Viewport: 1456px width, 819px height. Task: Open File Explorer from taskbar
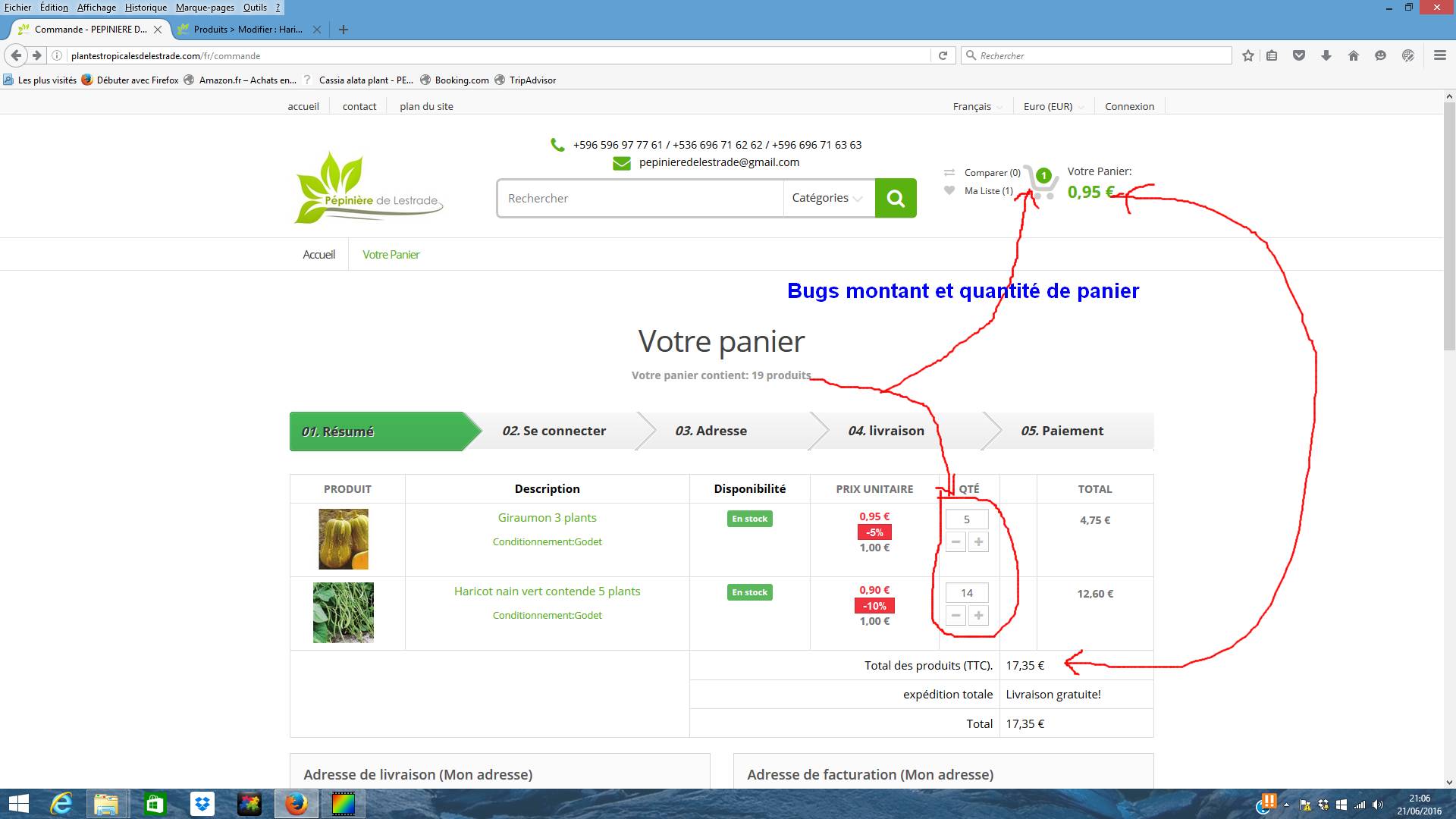[107, 804]
